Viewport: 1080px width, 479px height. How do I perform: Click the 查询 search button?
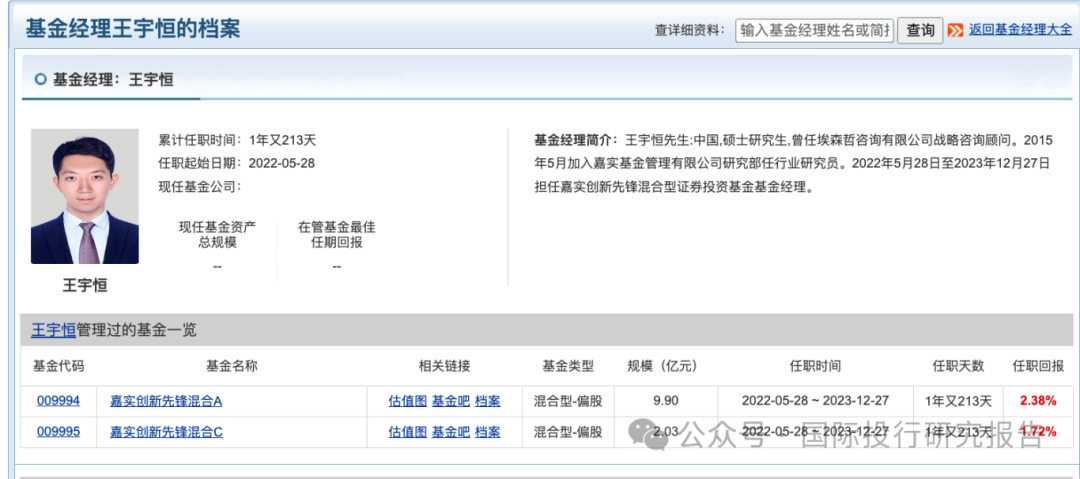pyautogui.click(x=920, y=30)
